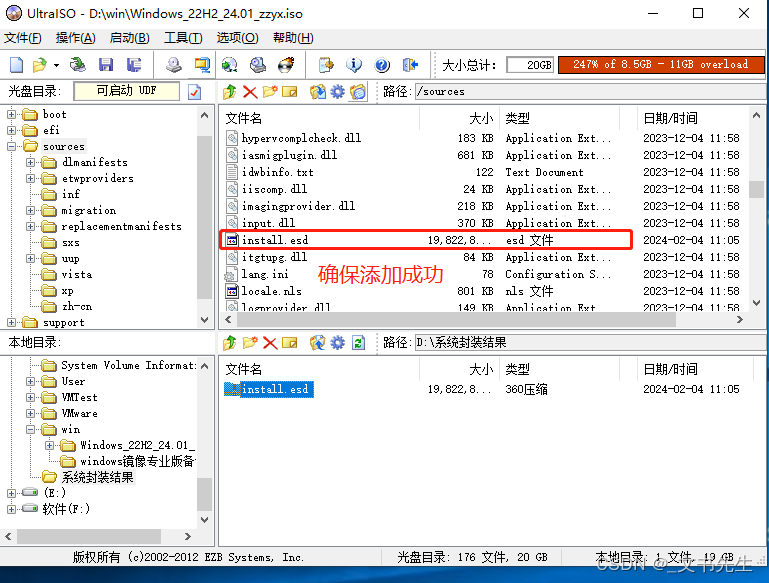
Task: Click the disc path field showing /sources
Action: tap(590, 92)
